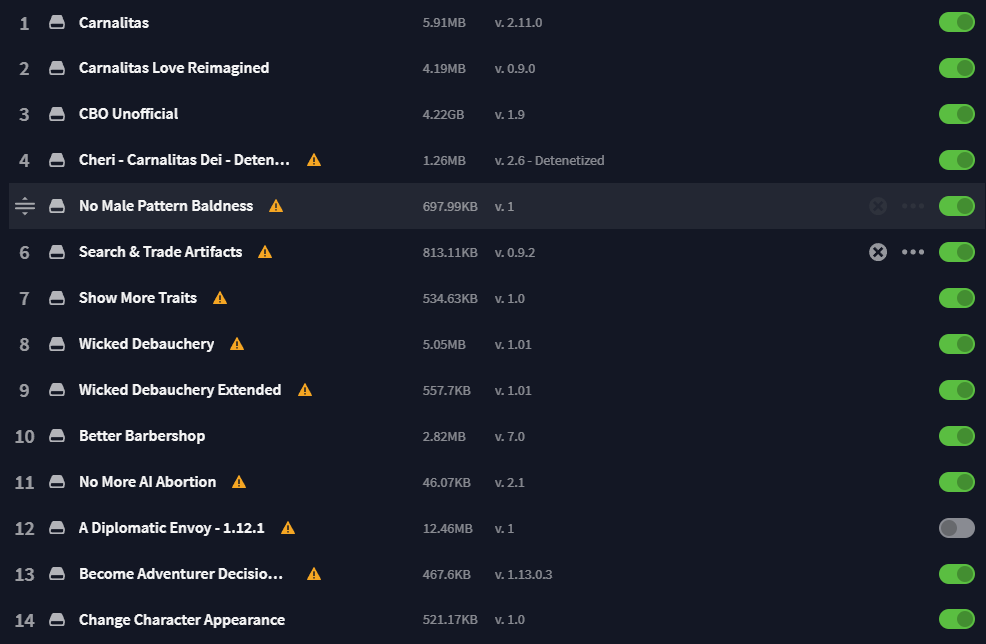Disable the Carnalitas mod toggle

pos(956,22)
